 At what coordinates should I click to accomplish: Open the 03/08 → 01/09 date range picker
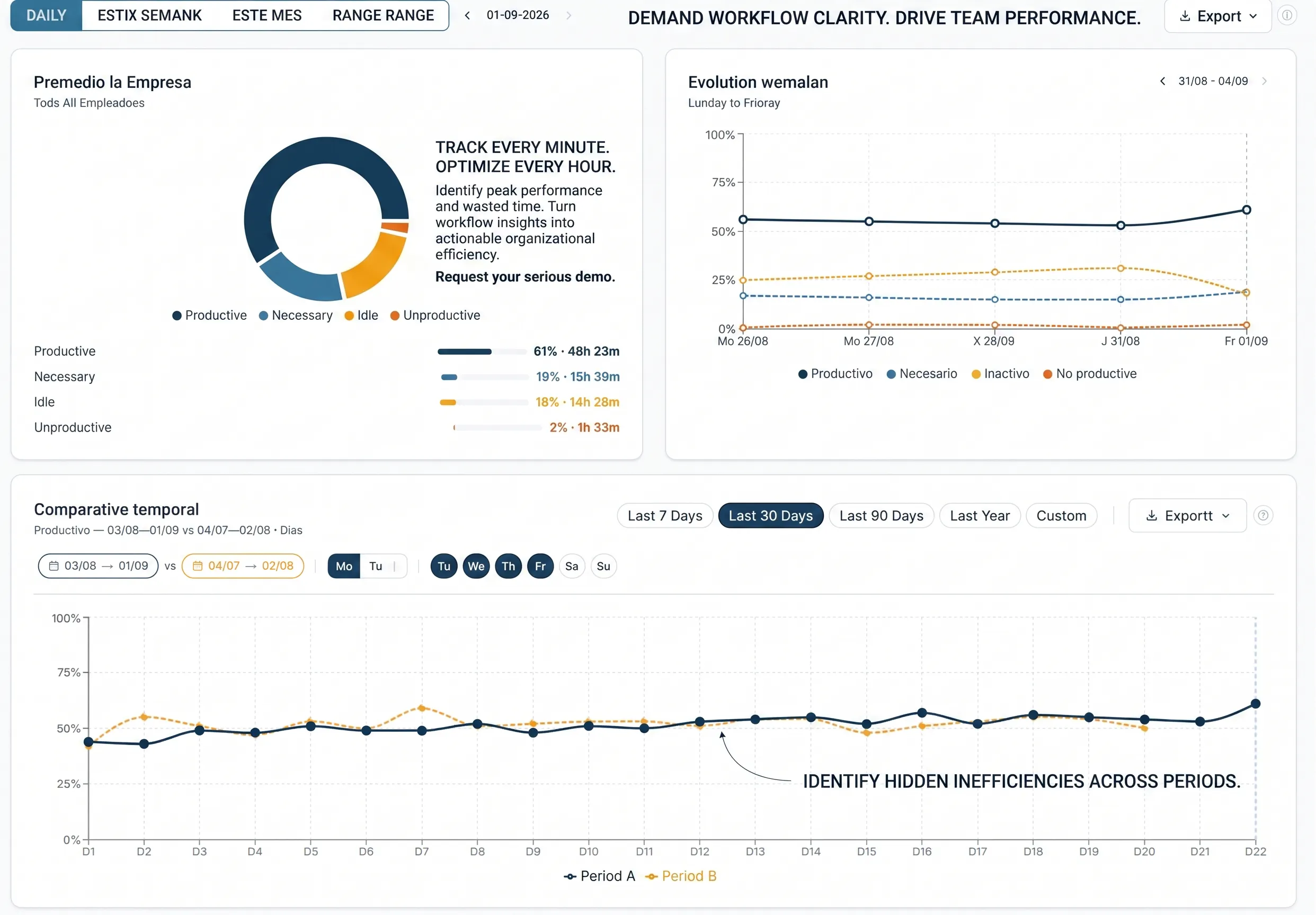tap(98, 566)
